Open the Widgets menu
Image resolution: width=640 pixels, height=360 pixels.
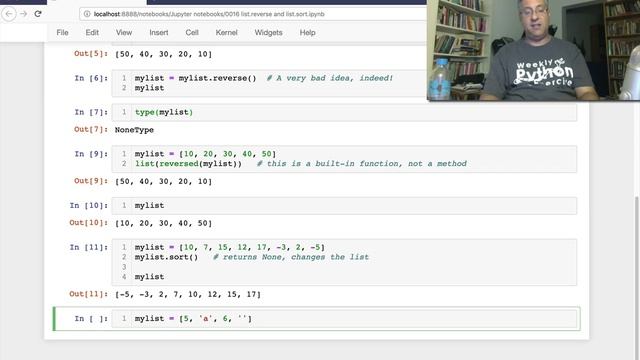click(268, 33)
